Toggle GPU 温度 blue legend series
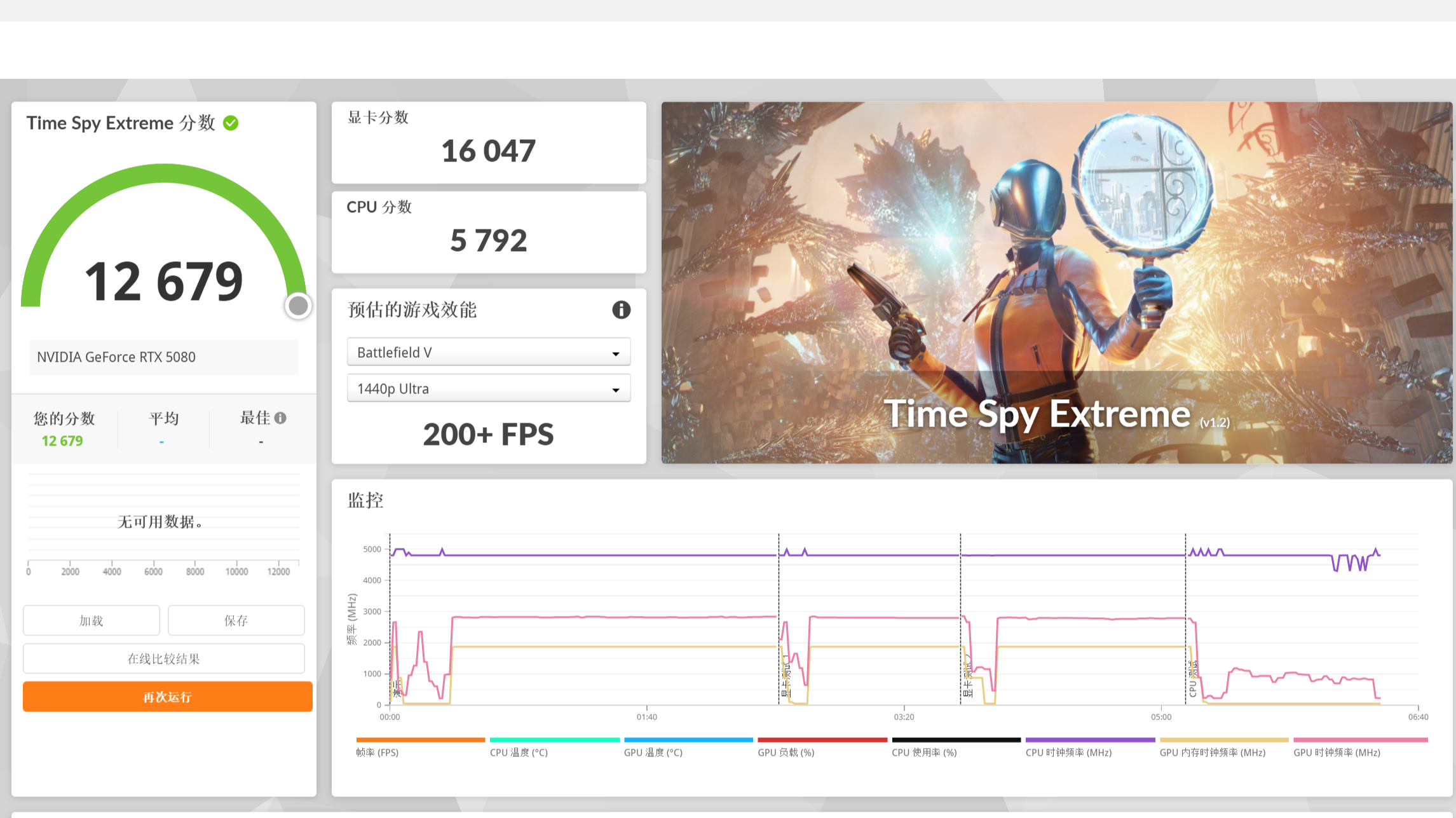Screen dimensions: 1456x818 [x=653, y=752]
